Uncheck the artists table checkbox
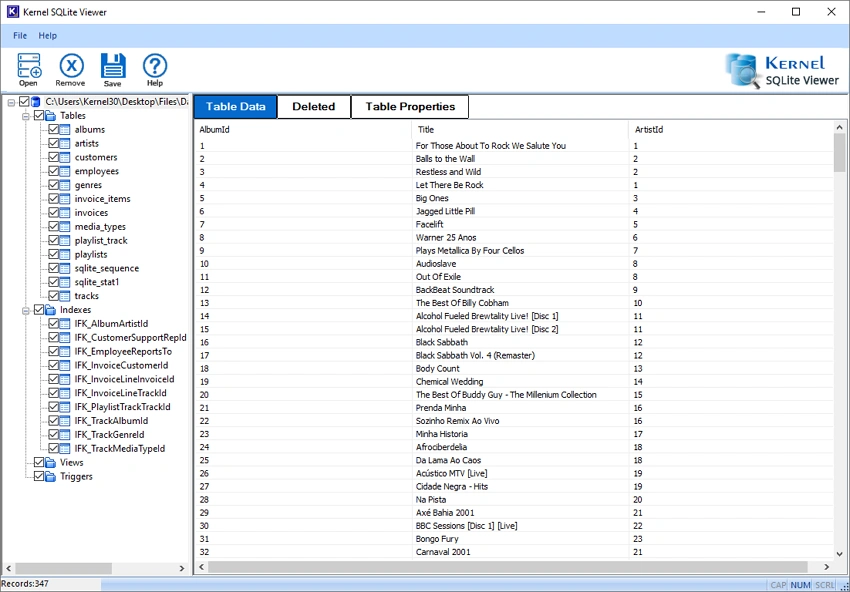Viewport: 850px width, 592px height. coord(53,143)
